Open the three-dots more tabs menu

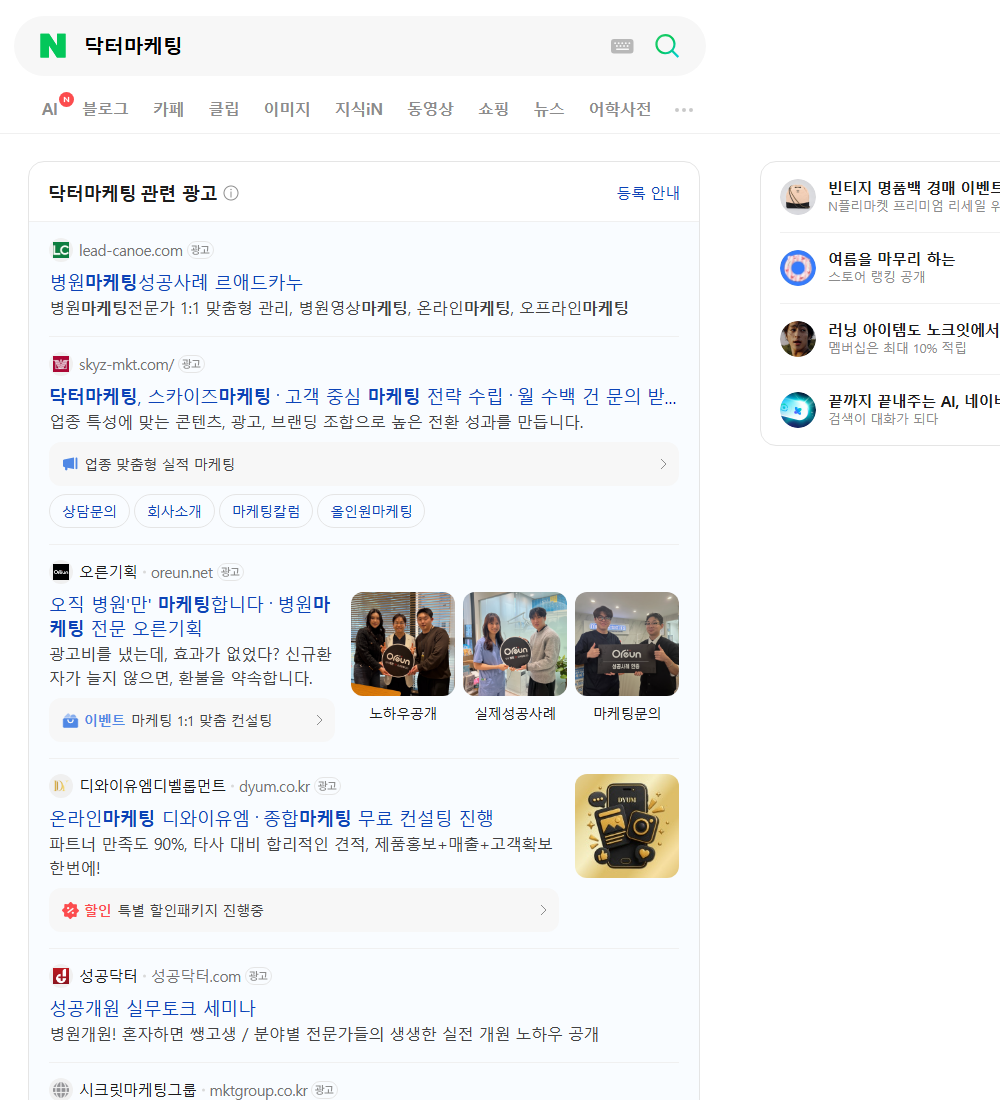(x=684, y=109)
